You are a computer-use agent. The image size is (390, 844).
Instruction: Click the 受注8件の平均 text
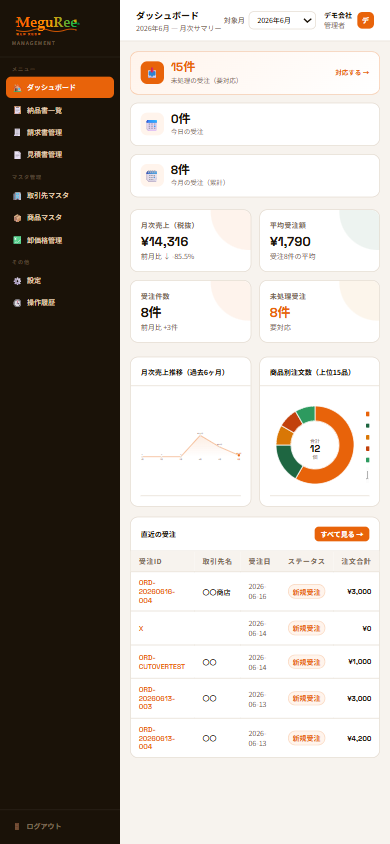[x=293, y=257]
